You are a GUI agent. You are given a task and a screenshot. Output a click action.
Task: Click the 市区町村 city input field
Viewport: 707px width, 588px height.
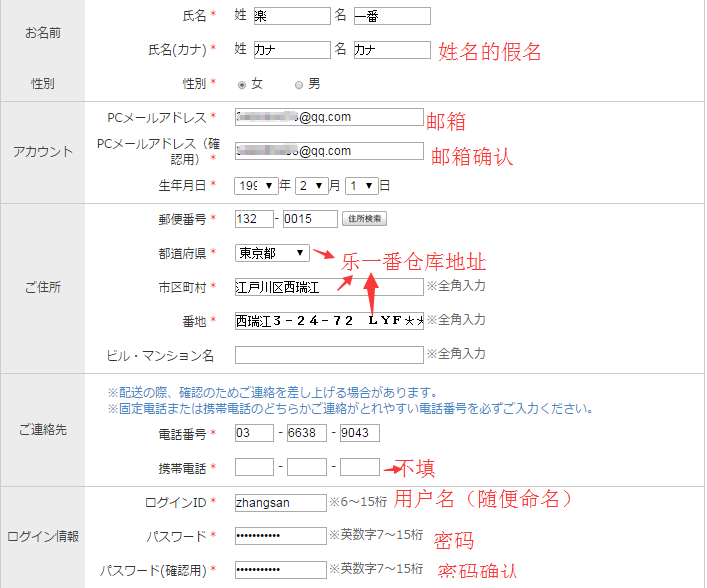pos(329,287)
